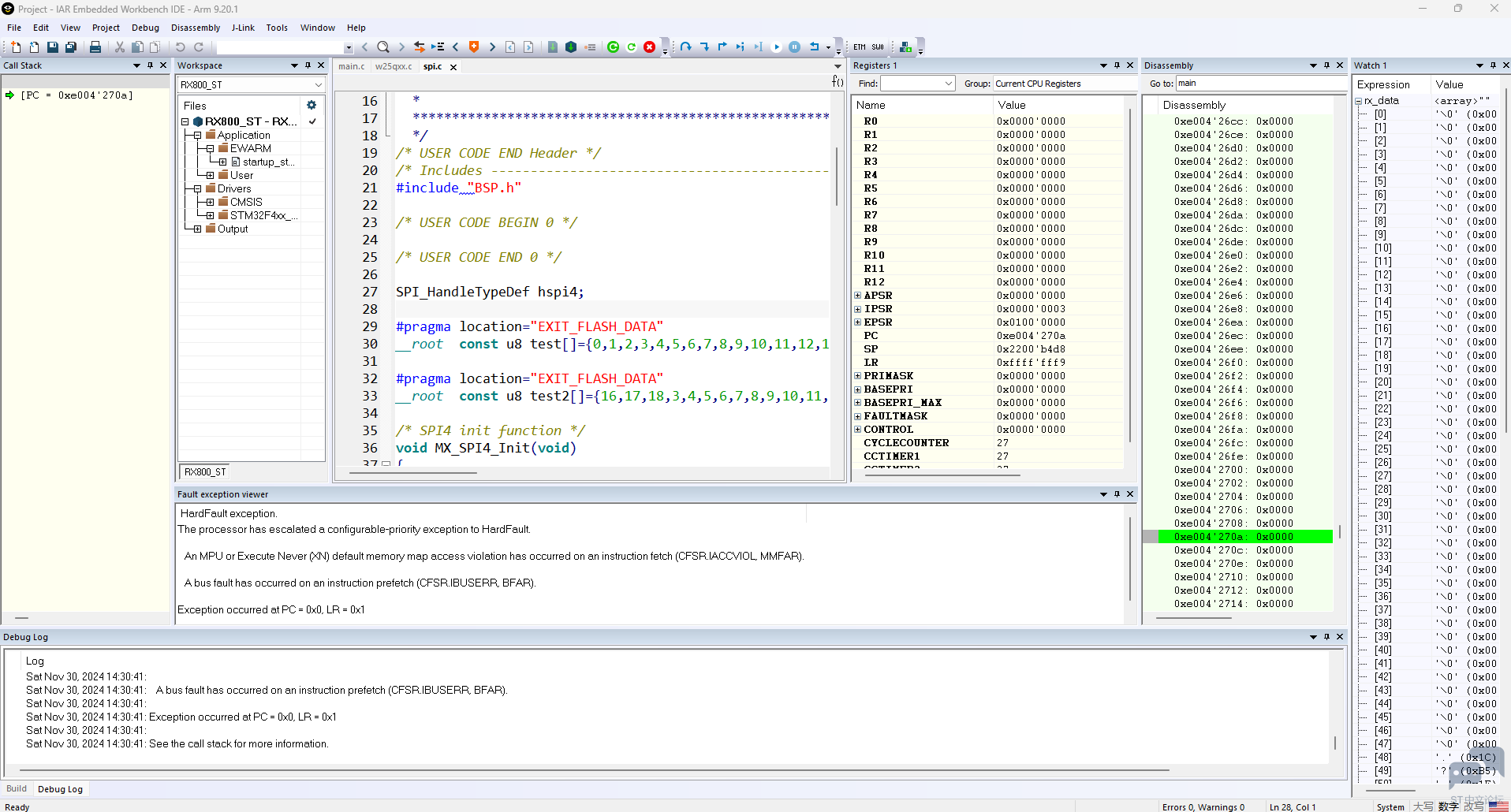Image resolution: width=1511 pixels, height=812 pixels.
Task: Click the Run to Cursor icon
Action: [x=759, y=47]
